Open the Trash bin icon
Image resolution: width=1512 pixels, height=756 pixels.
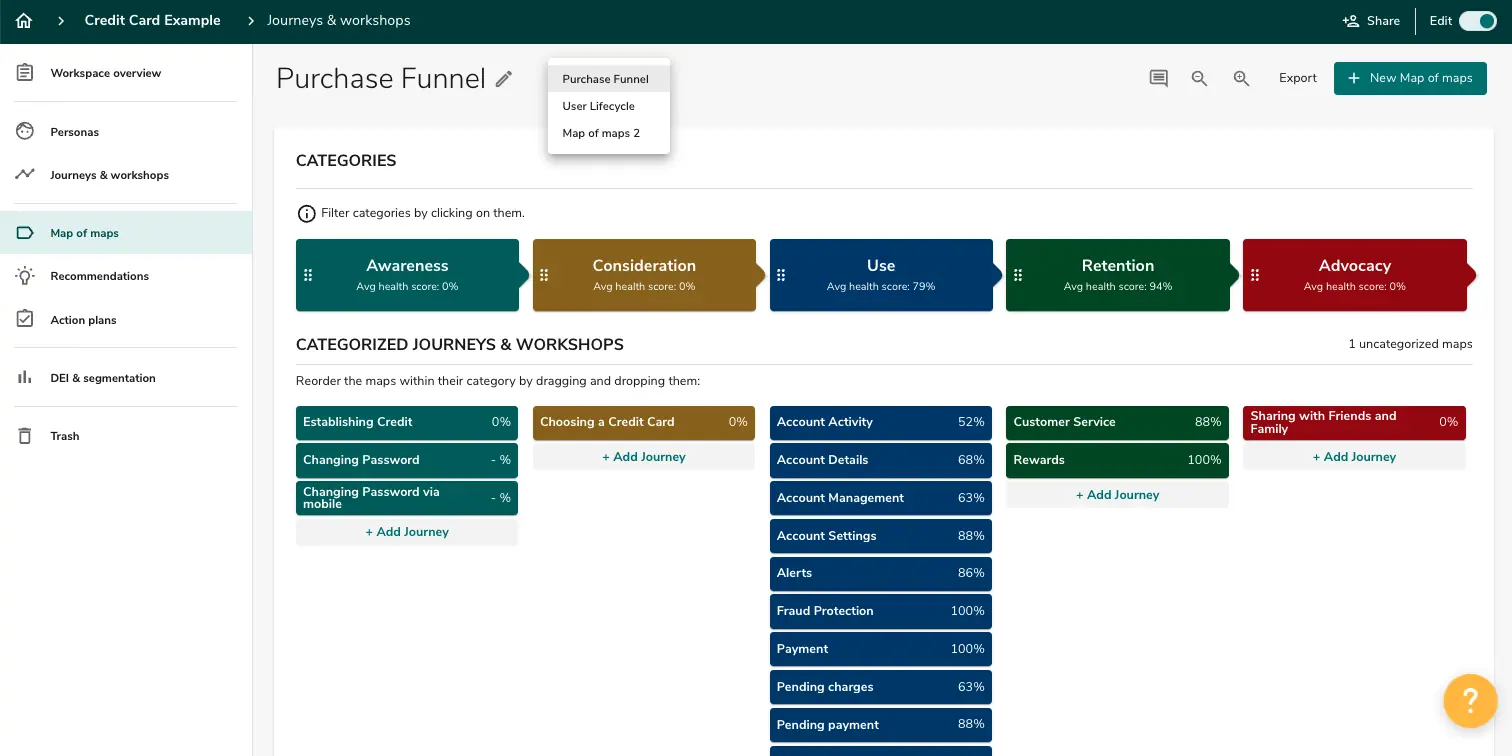(x=25, y=435)
